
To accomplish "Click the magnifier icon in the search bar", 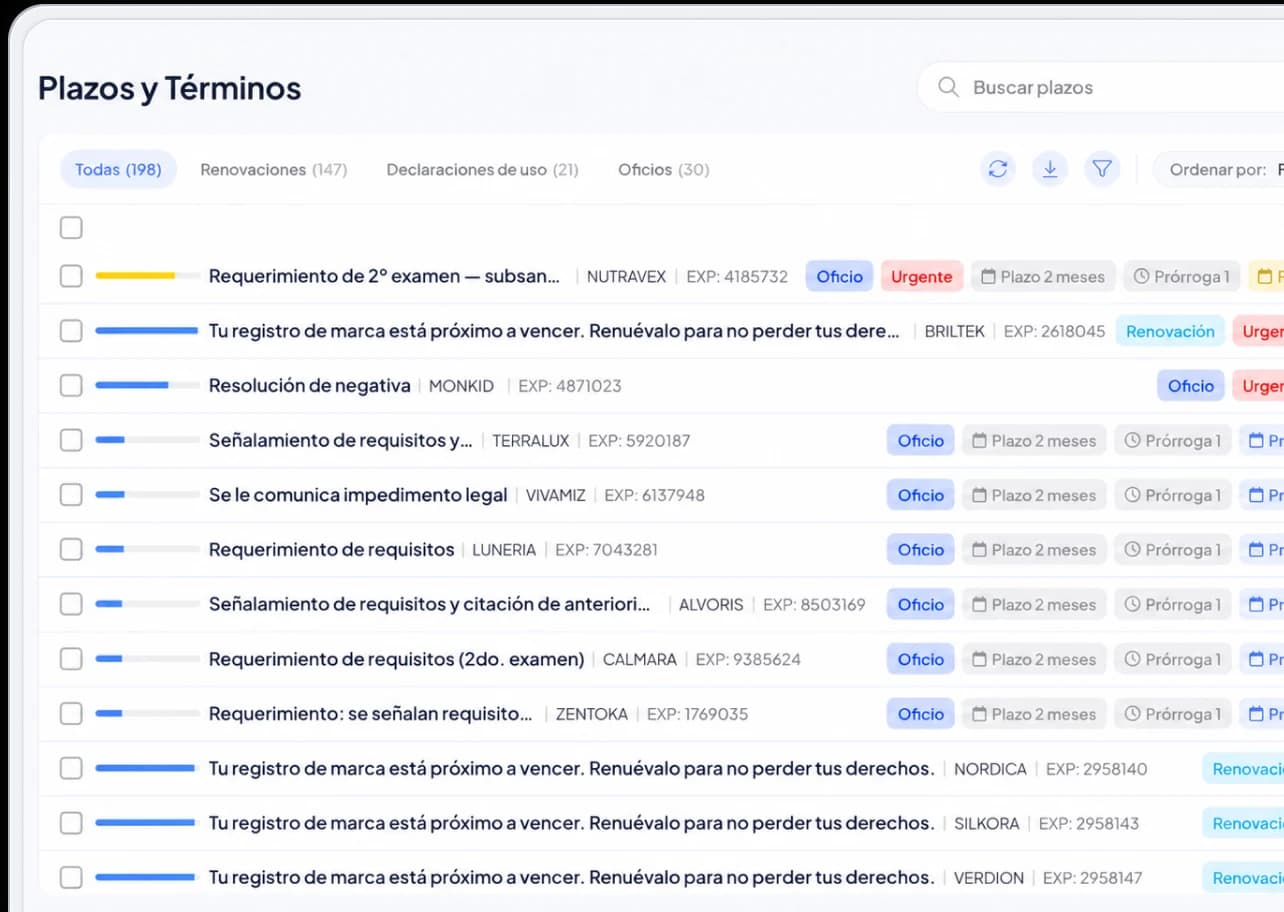I will click(x=948, y=87).
